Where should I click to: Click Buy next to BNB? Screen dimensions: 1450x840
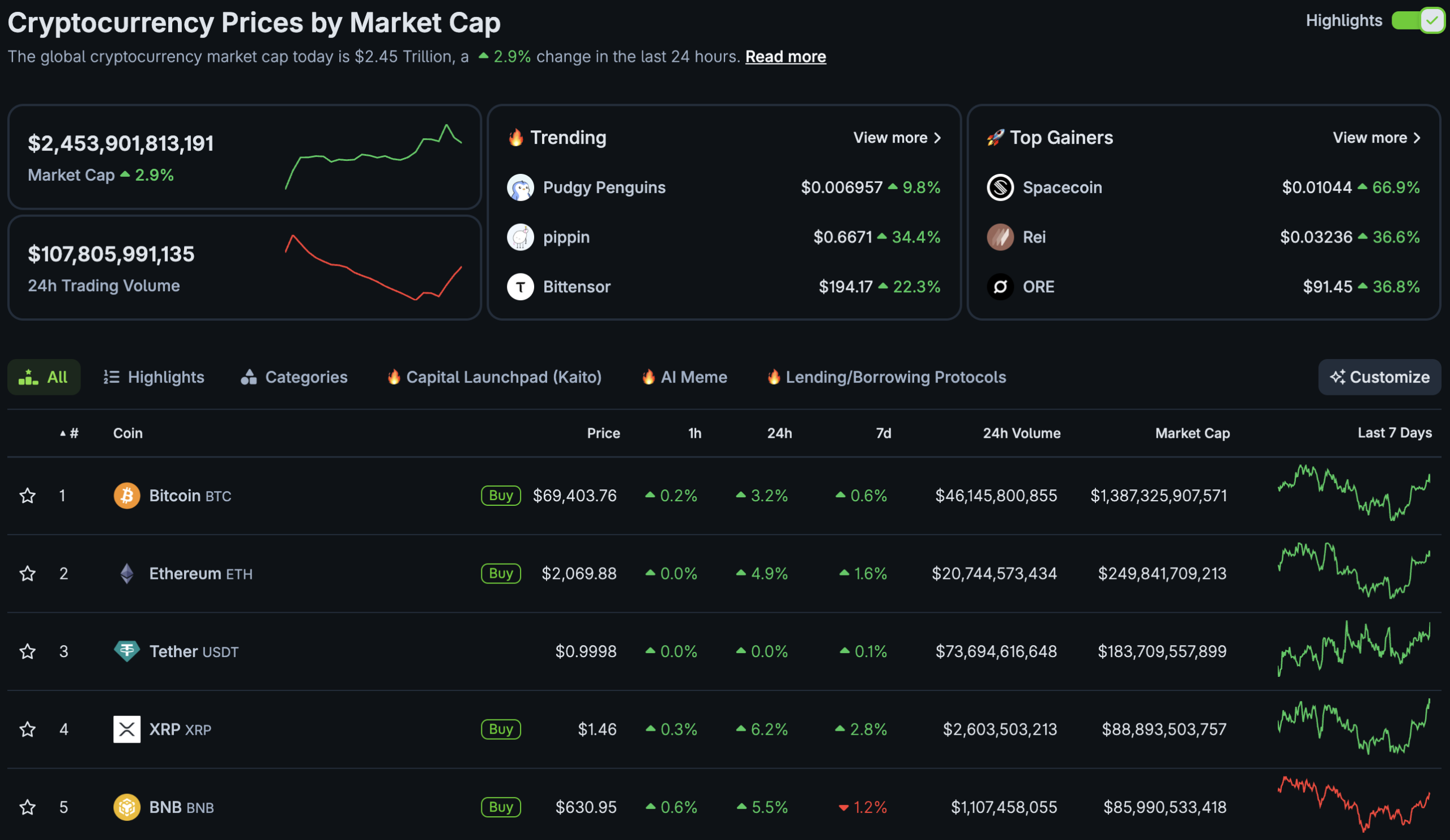(x=501, y=807)
